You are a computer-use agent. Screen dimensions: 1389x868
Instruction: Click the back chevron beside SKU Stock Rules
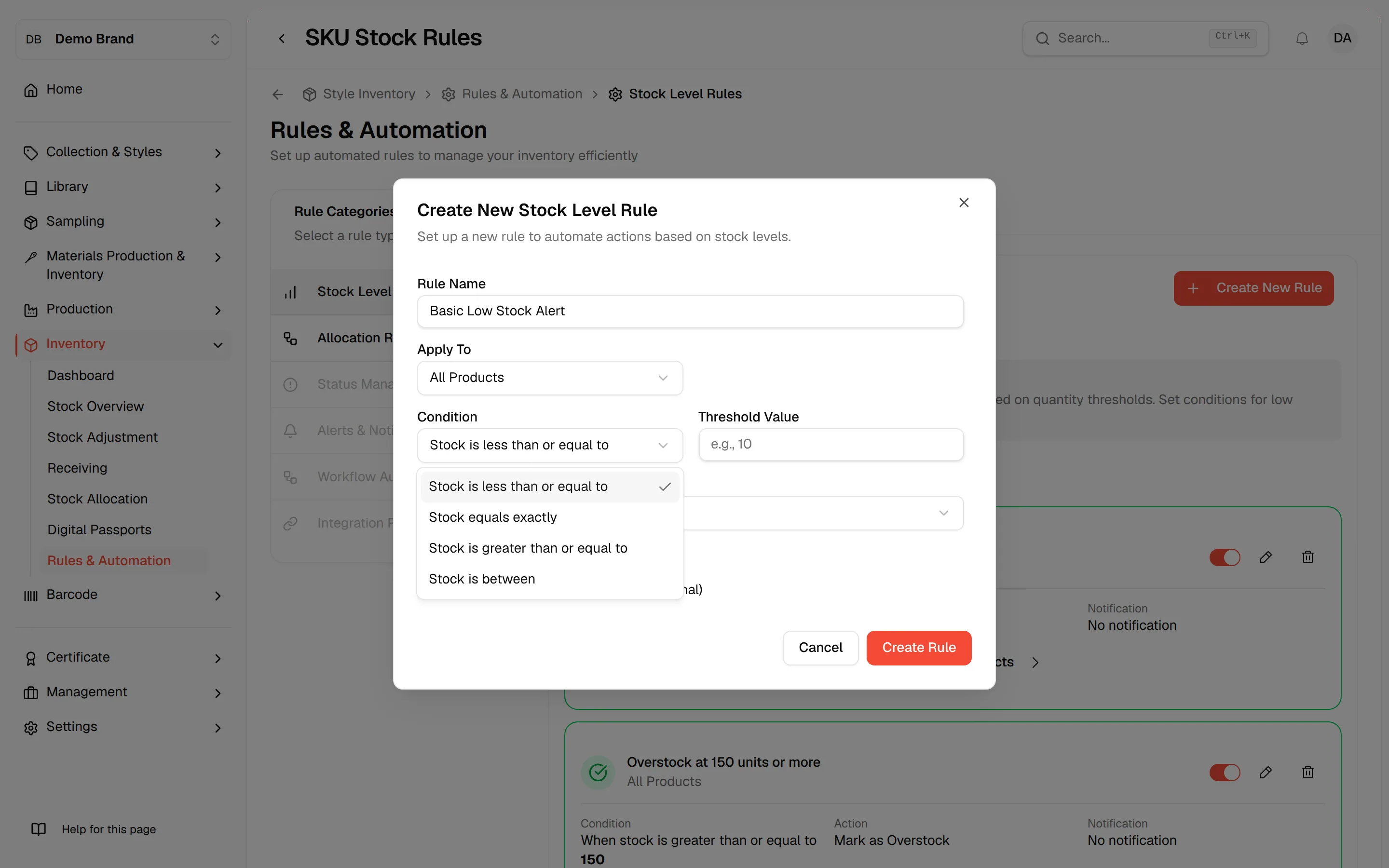tap(281, 39)
